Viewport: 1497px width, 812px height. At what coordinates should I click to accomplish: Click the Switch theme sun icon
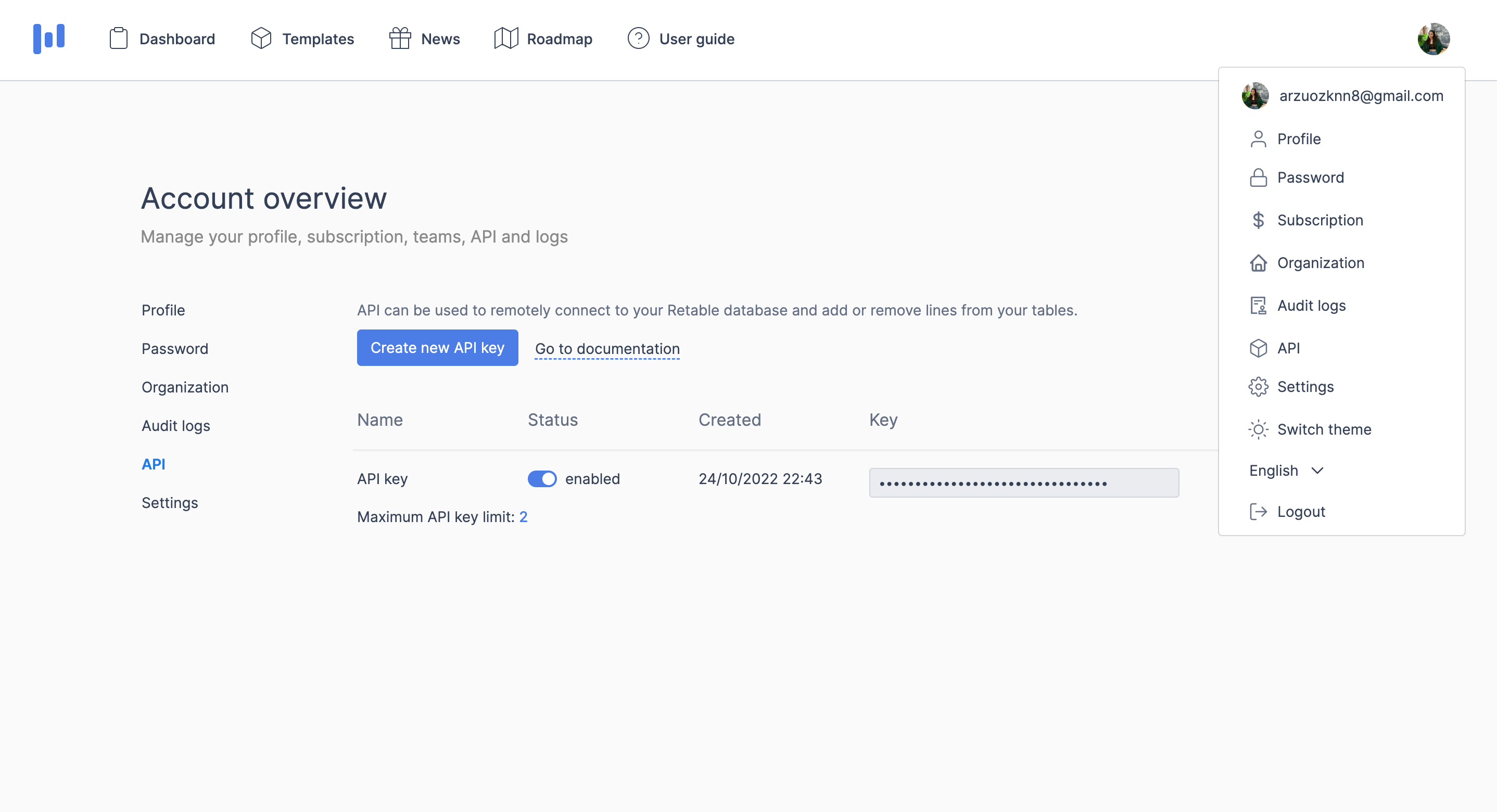[x=1258, y=429]
